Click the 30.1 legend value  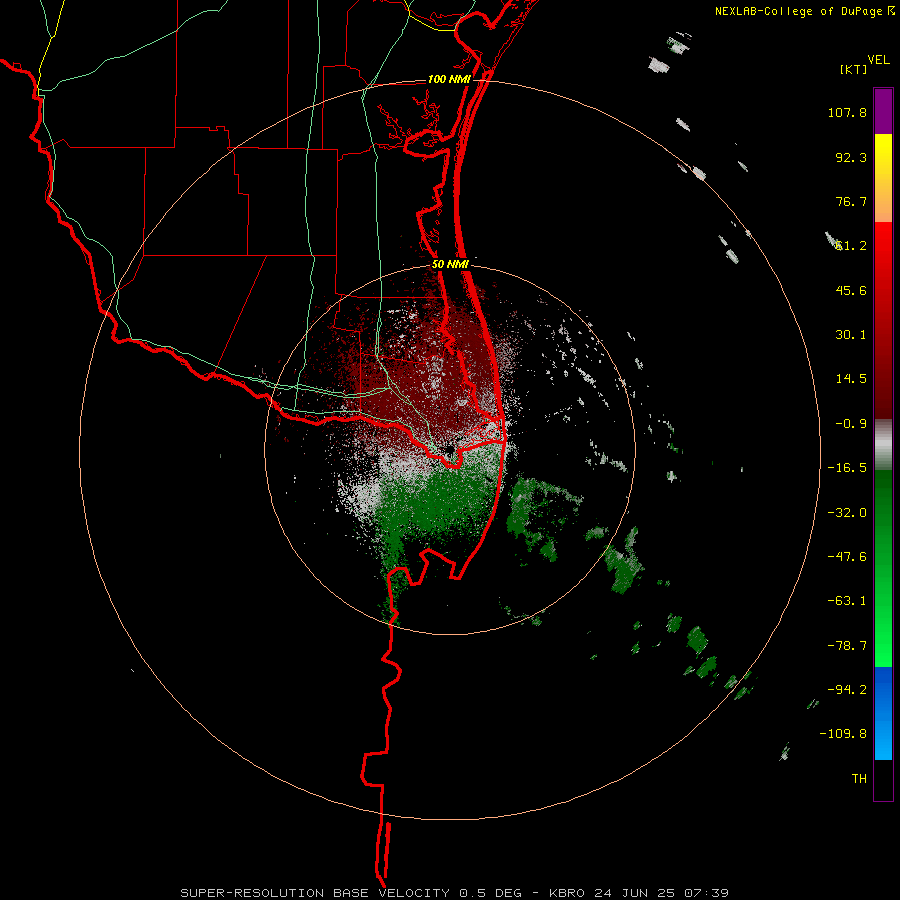click(851, 335)
